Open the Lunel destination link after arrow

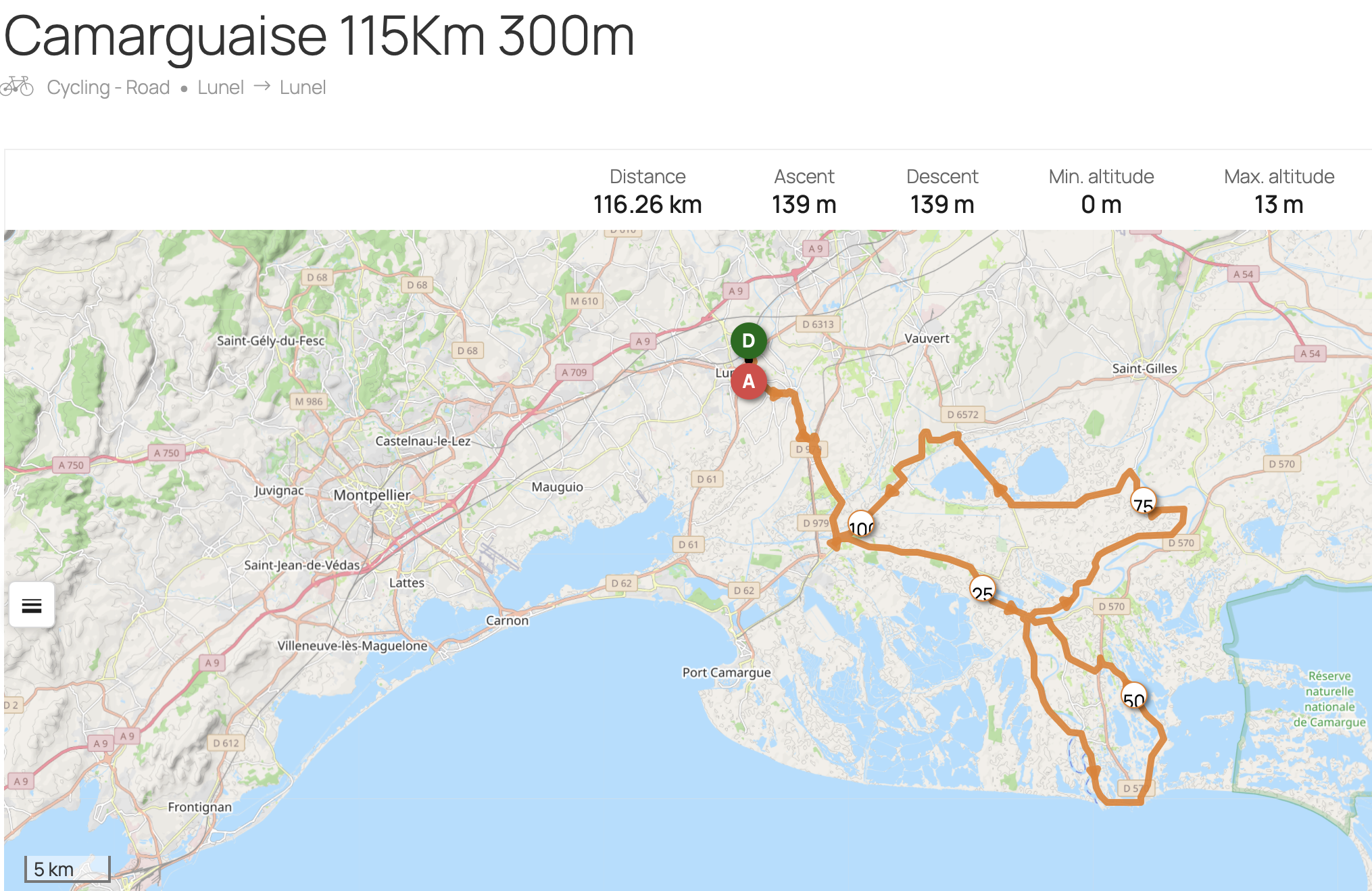[x=303, y=87]
